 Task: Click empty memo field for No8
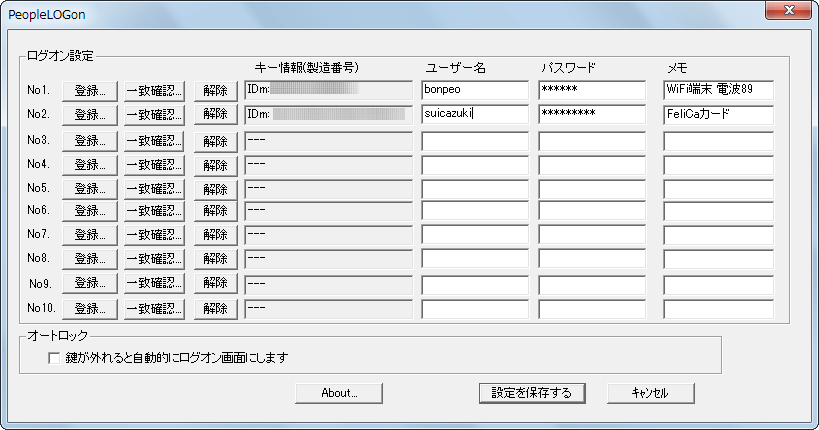pyautogui.click(x=718, y=259)
